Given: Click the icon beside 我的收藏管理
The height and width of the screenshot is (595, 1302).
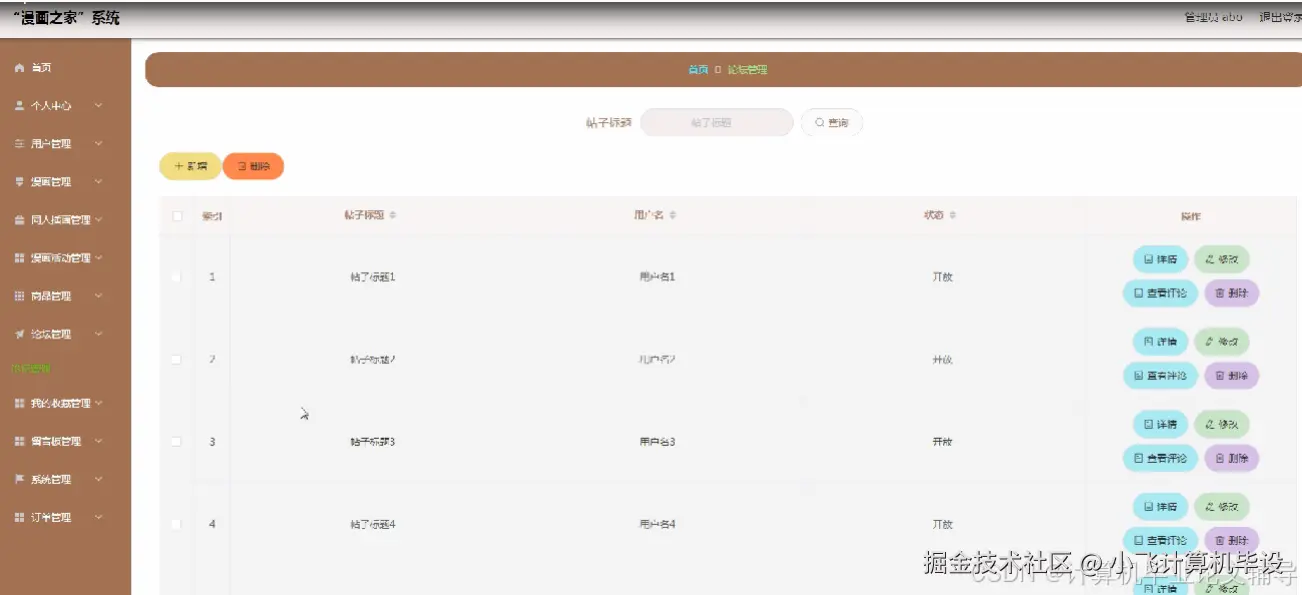Looking at the screenshot, I should click(x=19, y=403).
